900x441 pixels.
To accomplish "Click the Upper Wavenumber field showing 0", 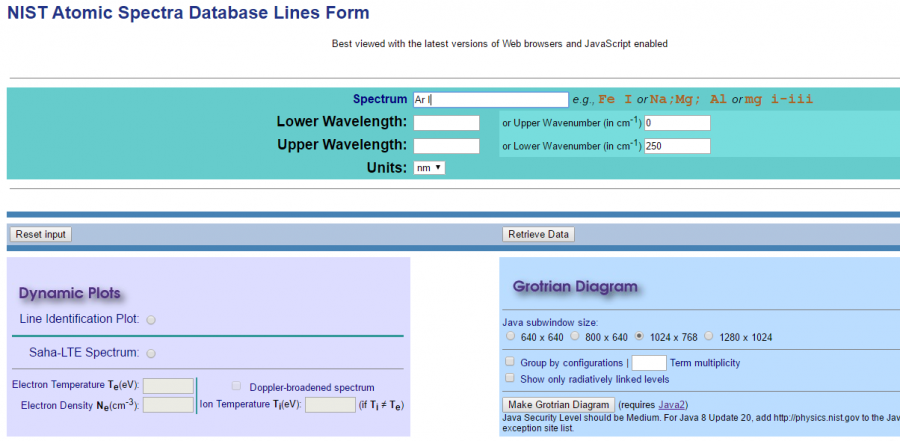I will pos(677,123).
